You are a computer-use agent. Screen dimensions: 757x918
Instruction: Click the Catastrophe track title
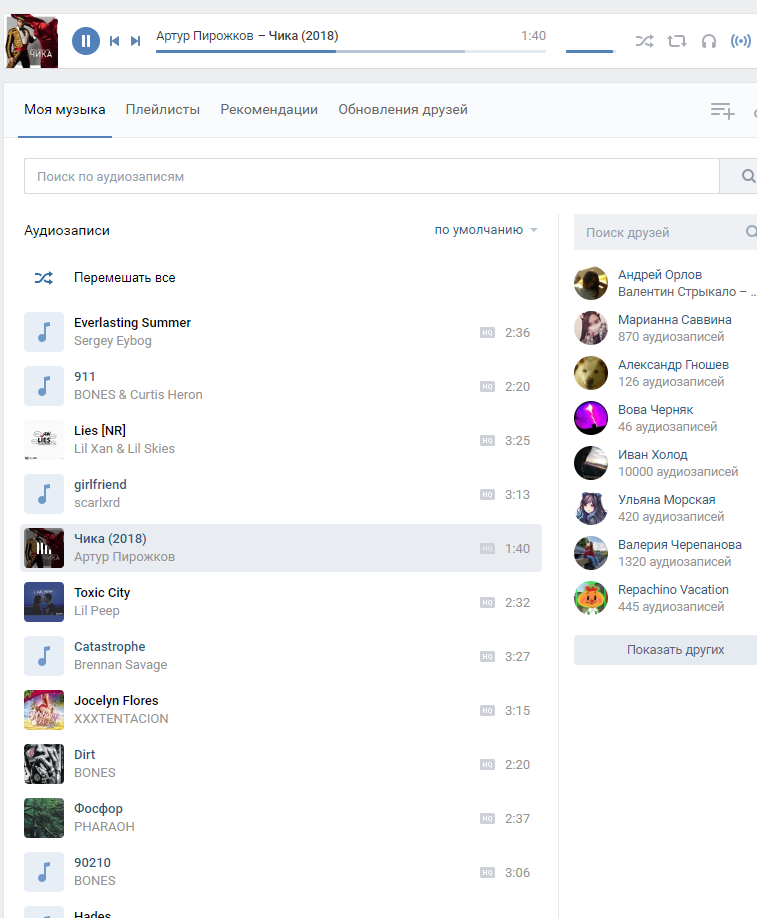coord(109,646)
